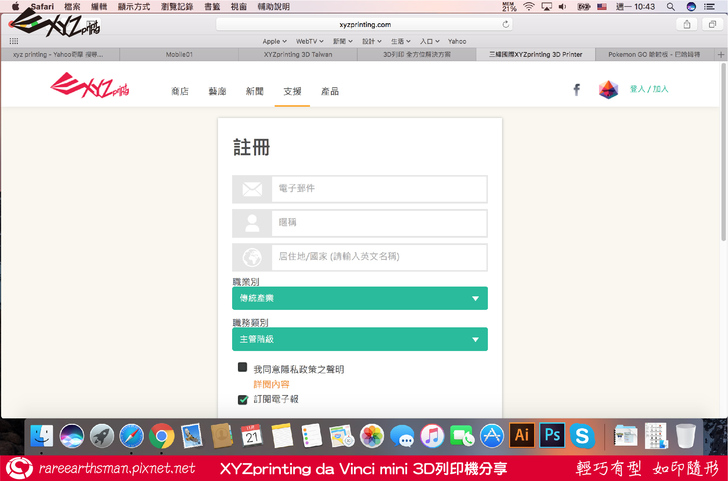Click the XYZprinting logo in header
Screen dimensions: 728x481
(90, 90)
